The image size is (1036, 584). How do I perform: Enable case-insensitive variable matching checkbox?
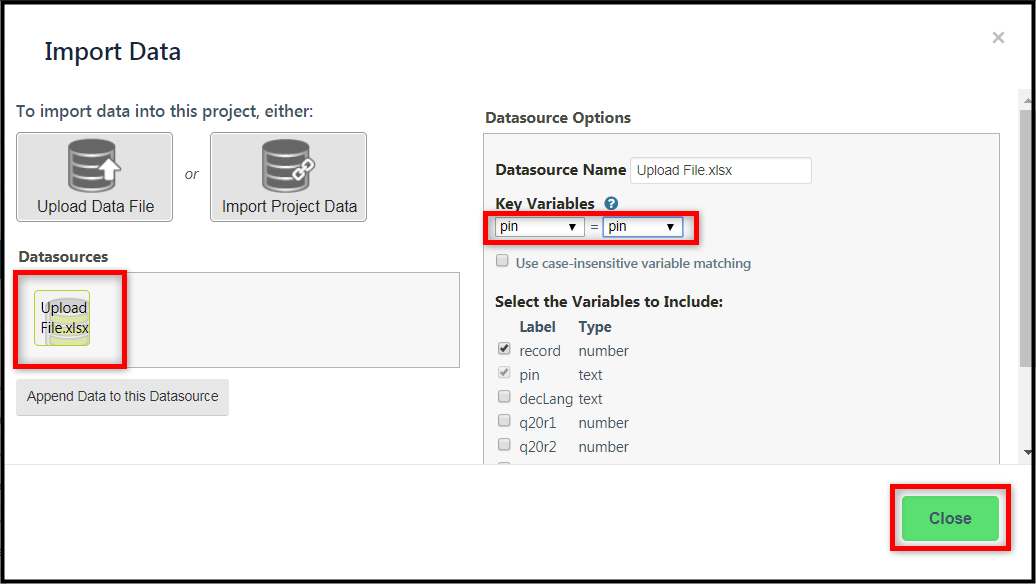[502, 260]
